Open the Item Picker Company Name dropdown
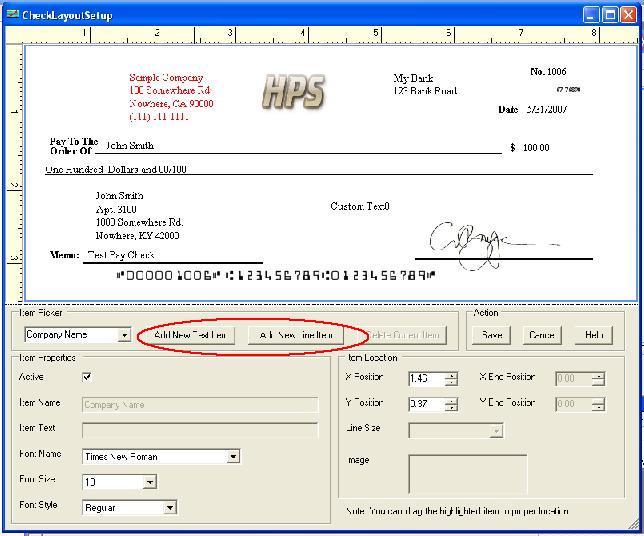This screenshot has width=644, height=536. point(124,336)
